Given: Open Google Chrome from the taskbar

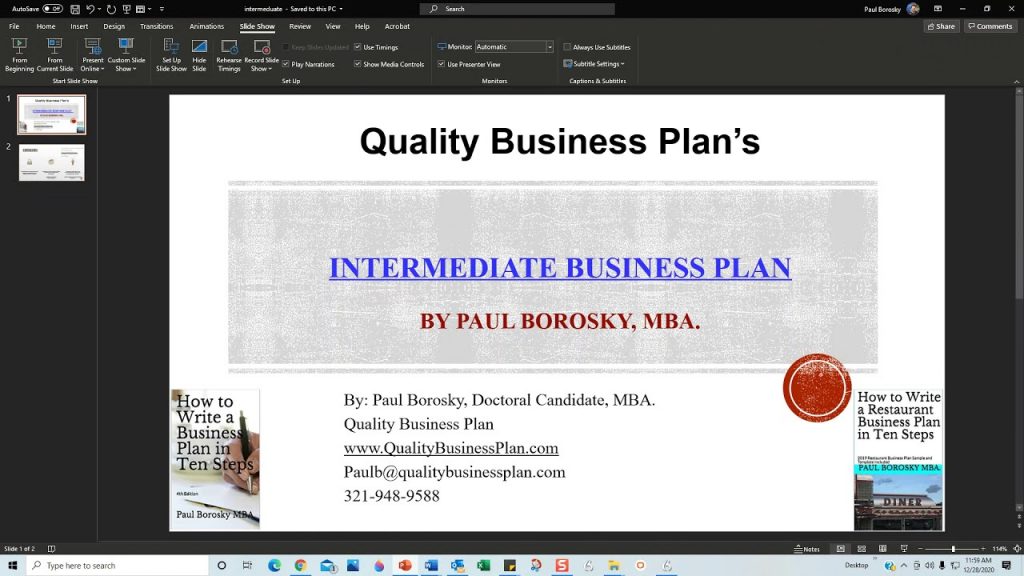Looking at the screenshot, I should [x=300, y=566].
